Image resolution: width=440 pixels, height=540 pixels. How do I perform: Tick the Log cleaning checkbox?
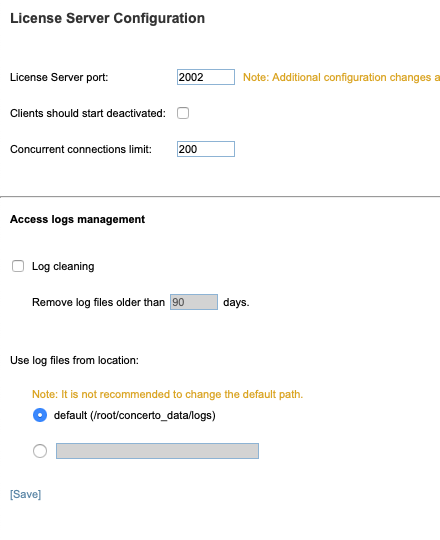coord(18,266)
